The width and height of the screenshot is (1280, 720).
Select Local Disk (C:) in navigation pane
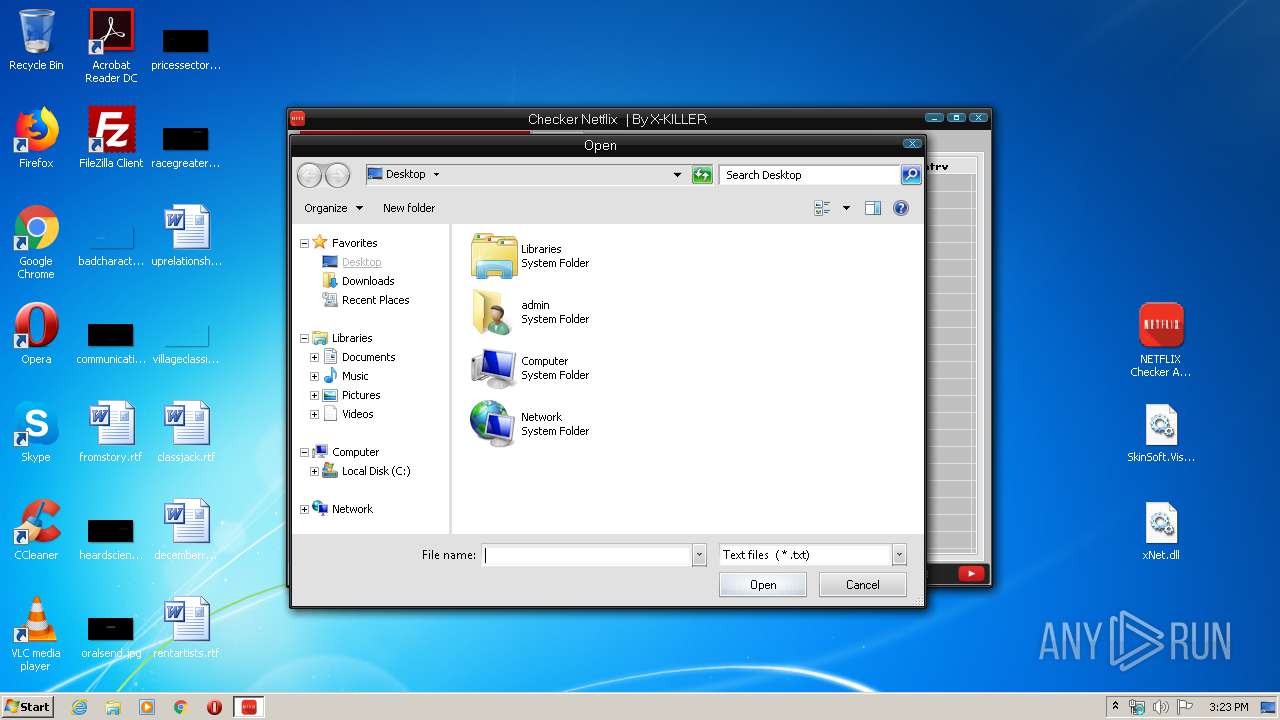coord(366,471)
